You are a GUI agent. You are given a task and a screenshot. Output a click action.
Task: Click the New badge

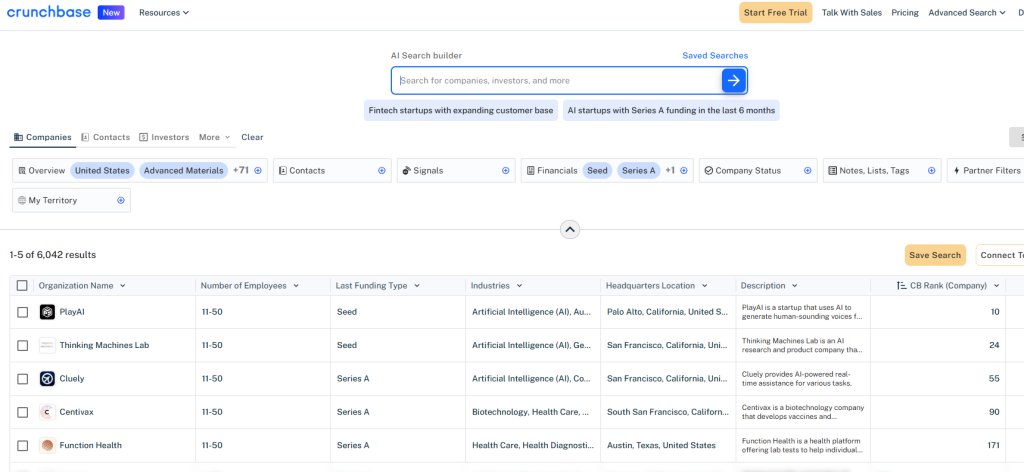tap(112, 12)
